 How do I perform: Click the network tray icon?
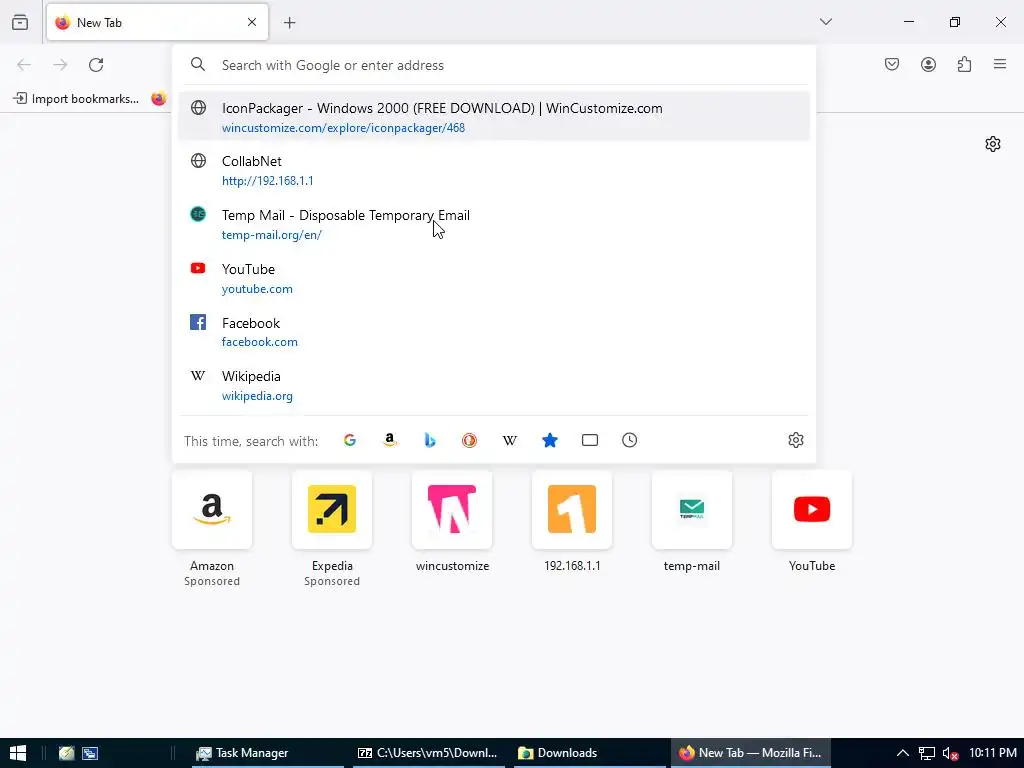tap(927, 754)
